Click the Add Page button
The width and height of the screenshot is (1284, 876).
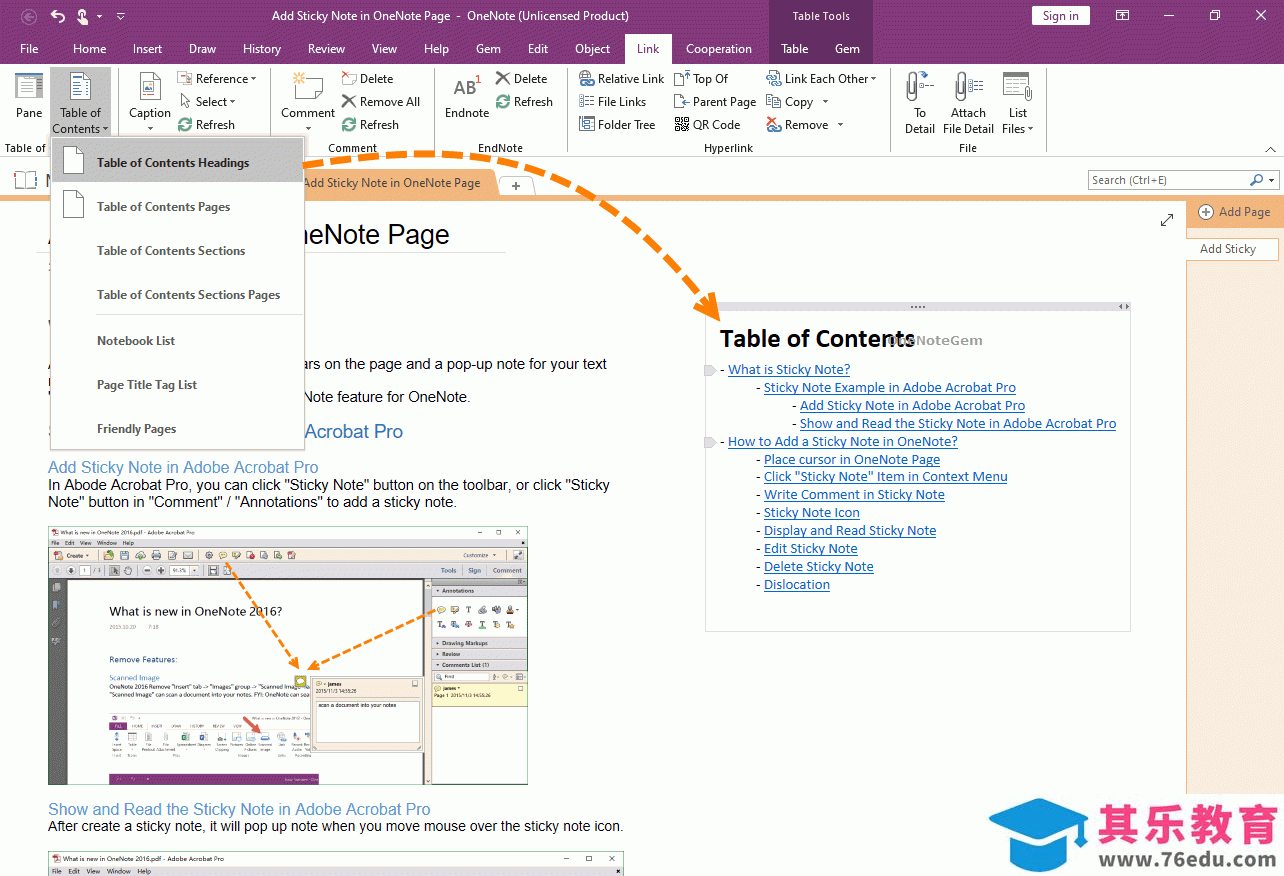(x=1234, y=212)
